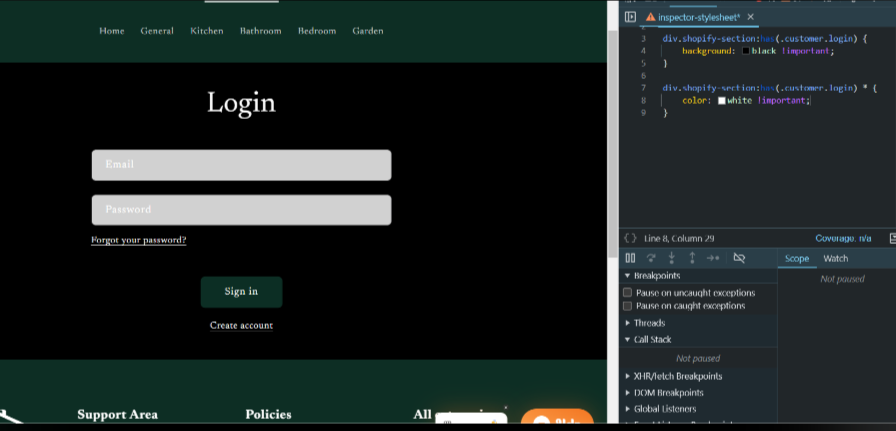The height and width of the screenshot is (431, 896).
Task: Step out of current function
Action: (692, 258)
